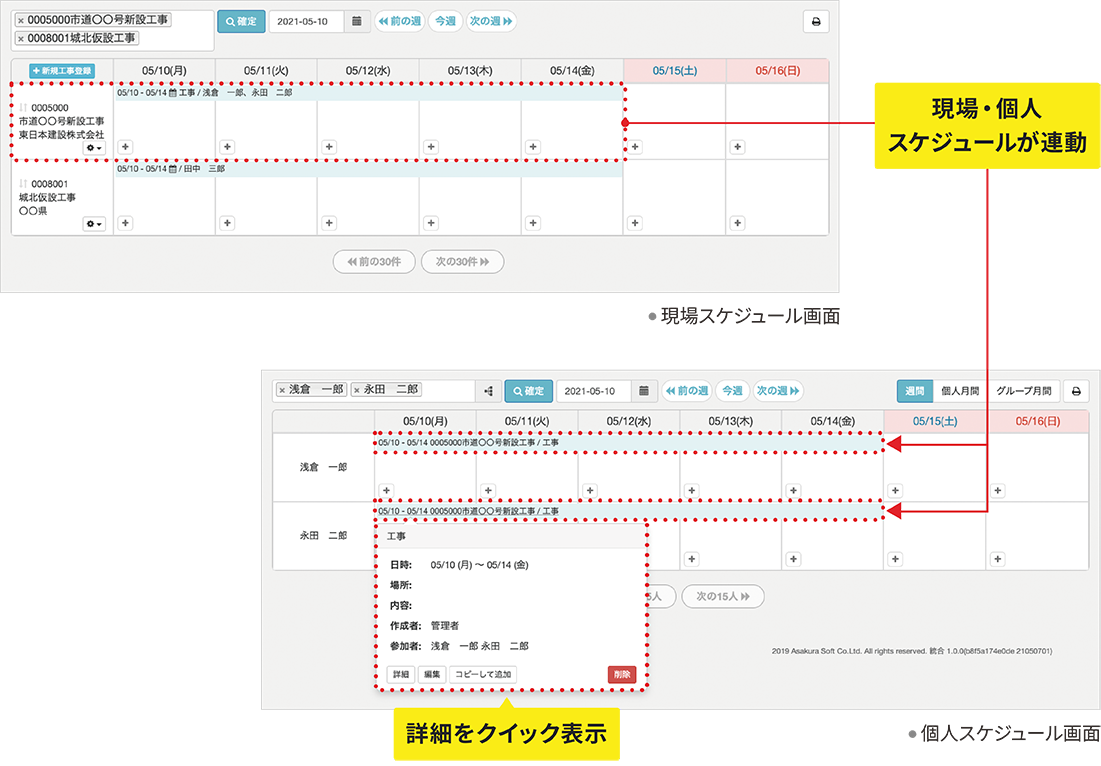Add entry on 05/15 for site 0005000
The width and height of the screenshot is (1101, 766).
[x=635, y=147]
